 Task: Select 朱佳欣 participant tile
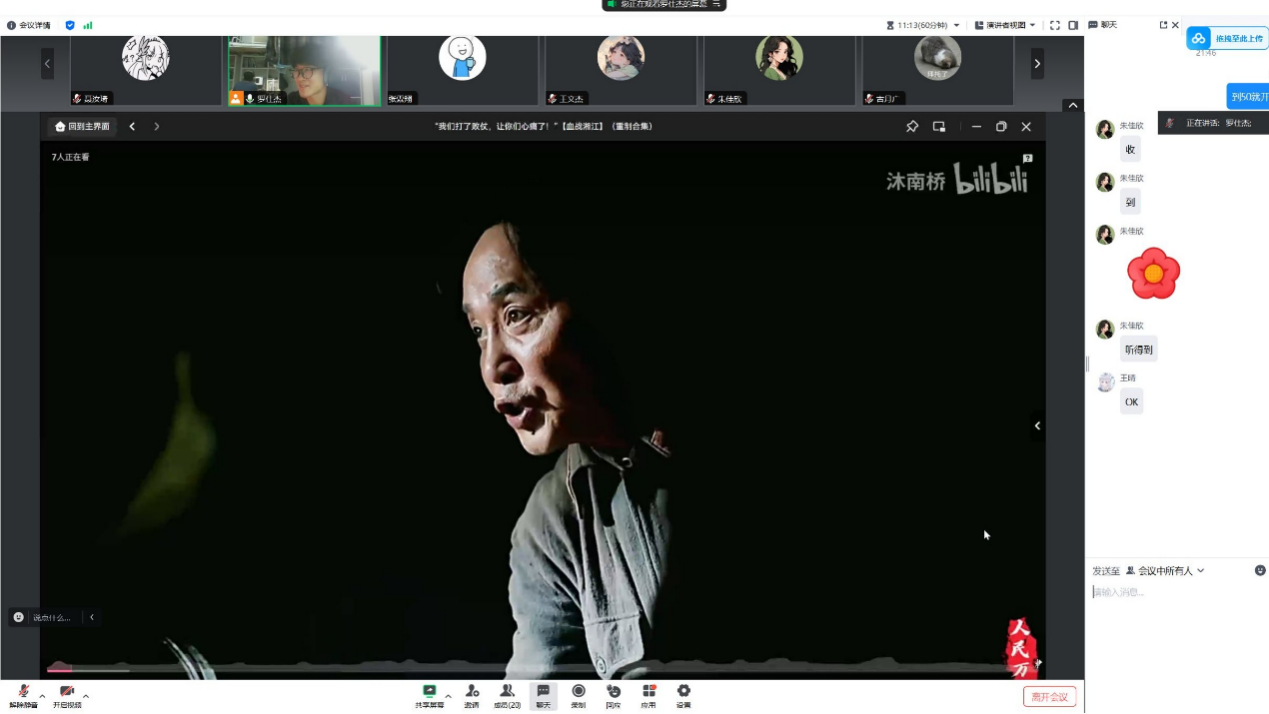point(779,70)
